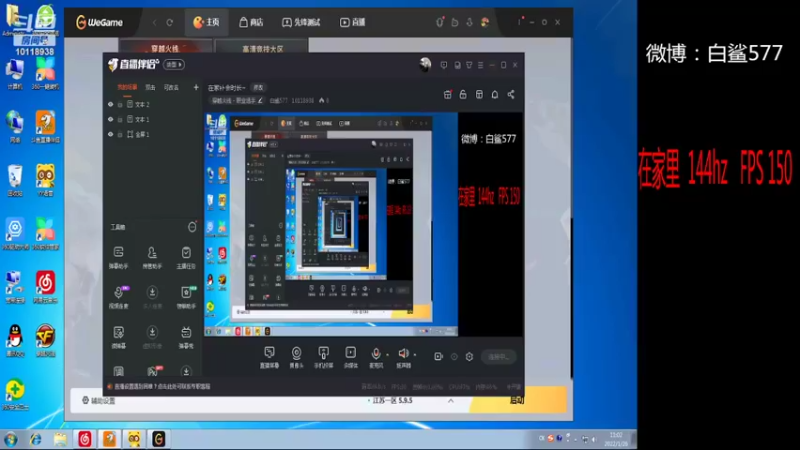The width and height of the screenshot is (800, 450).
Task: Open the QQ penguin desktop icon
Action: pyautogui.click(x=15, y=341)
